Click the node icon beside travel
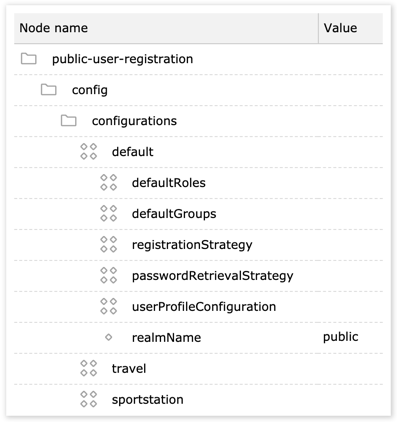Screen dimensions: 397x422 (x=89, y=368)
